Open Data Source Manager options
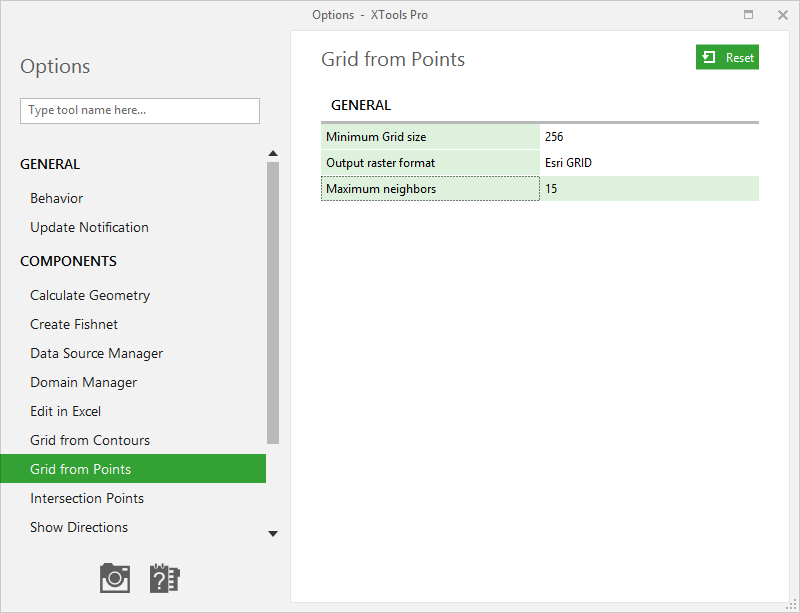Image resolution: width=800 pixels, height=613 pixels. pyautogui.click(x=96, y=354)
